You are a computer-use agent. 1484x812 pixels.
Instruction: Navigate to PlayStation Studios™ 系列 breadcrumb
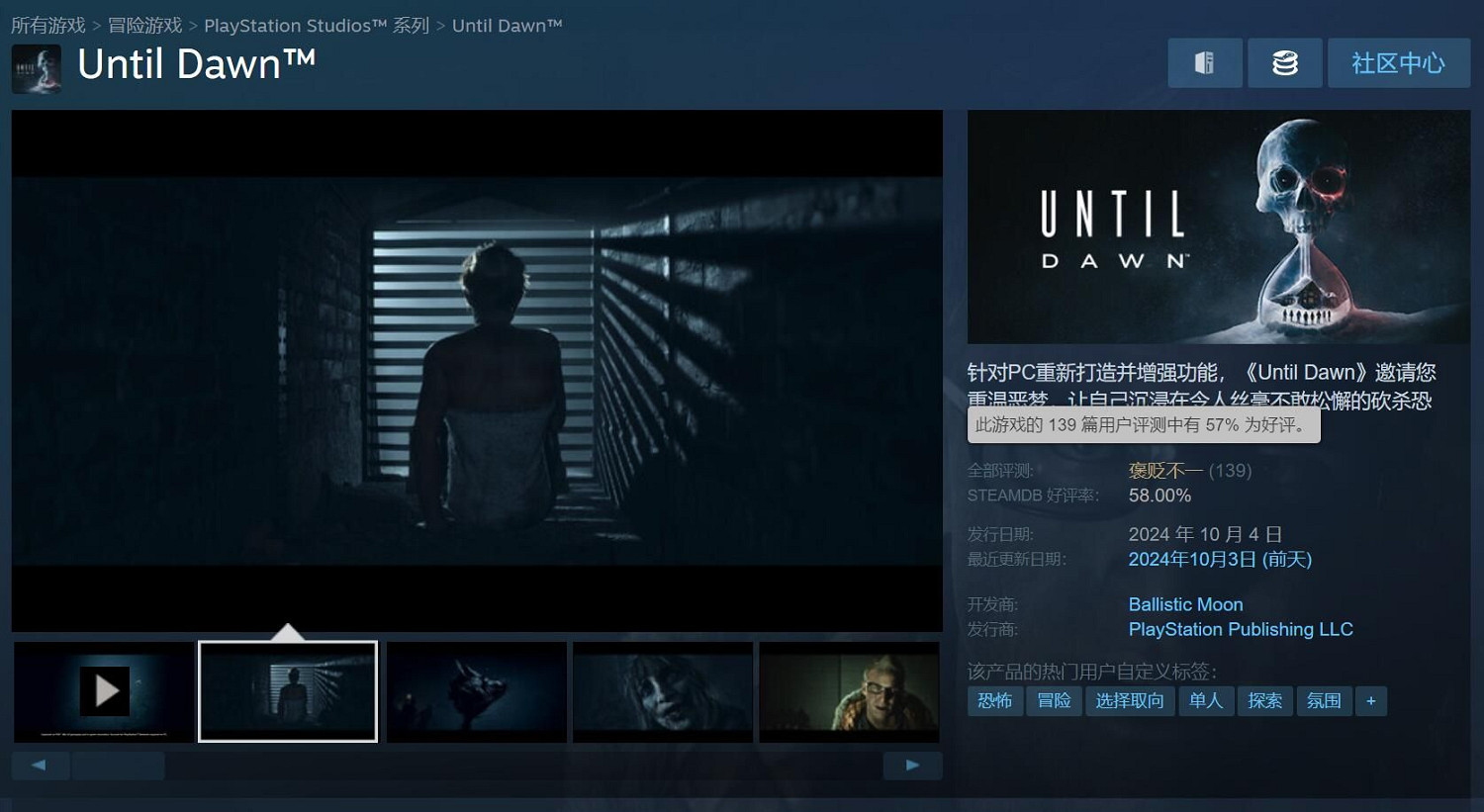click(315, 26)
